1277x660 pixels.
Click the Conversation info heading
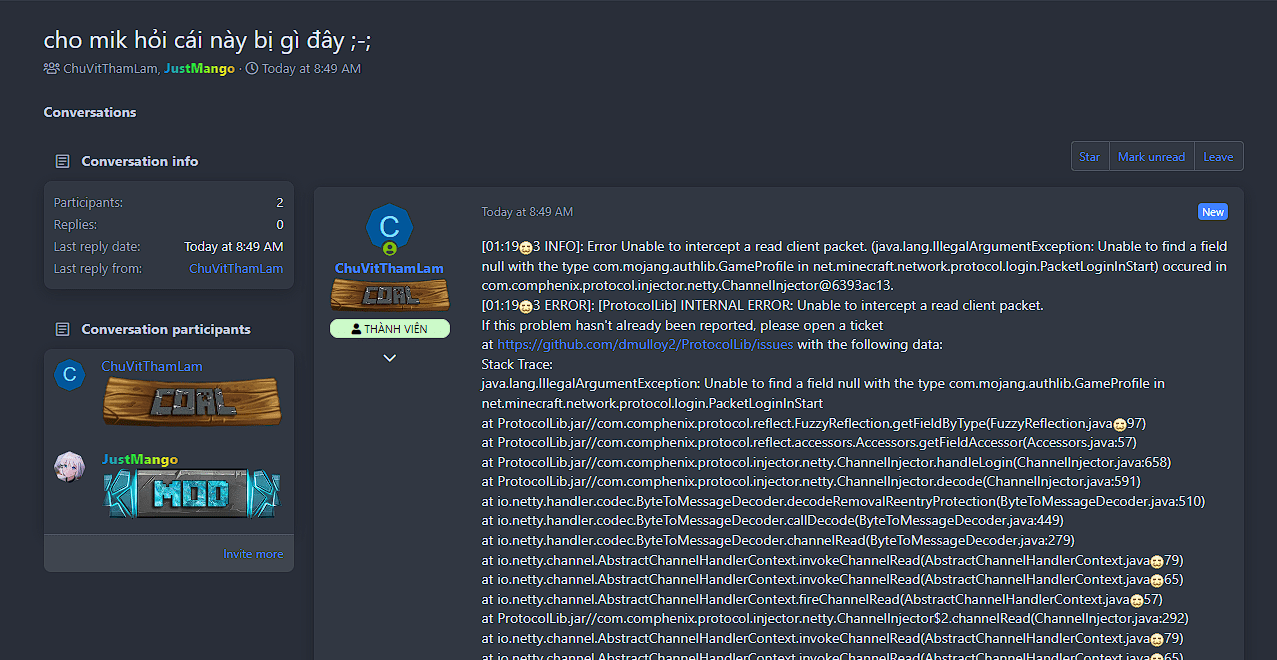(x=140, y=161)
